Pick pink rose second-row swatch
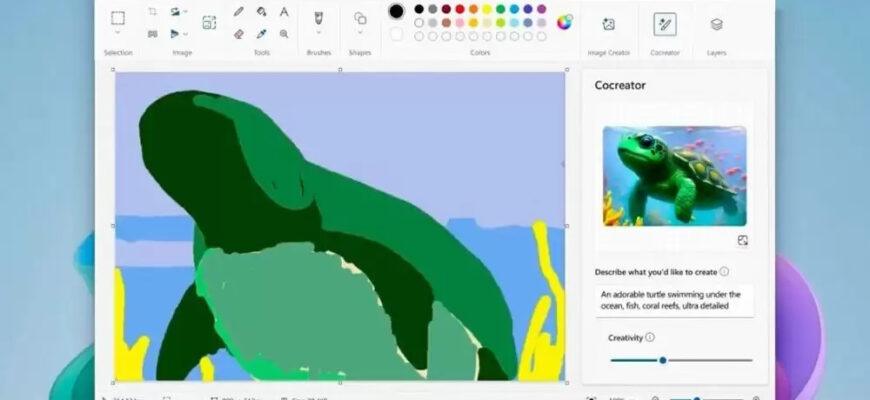The image size is (870, 400). (460, 23)
